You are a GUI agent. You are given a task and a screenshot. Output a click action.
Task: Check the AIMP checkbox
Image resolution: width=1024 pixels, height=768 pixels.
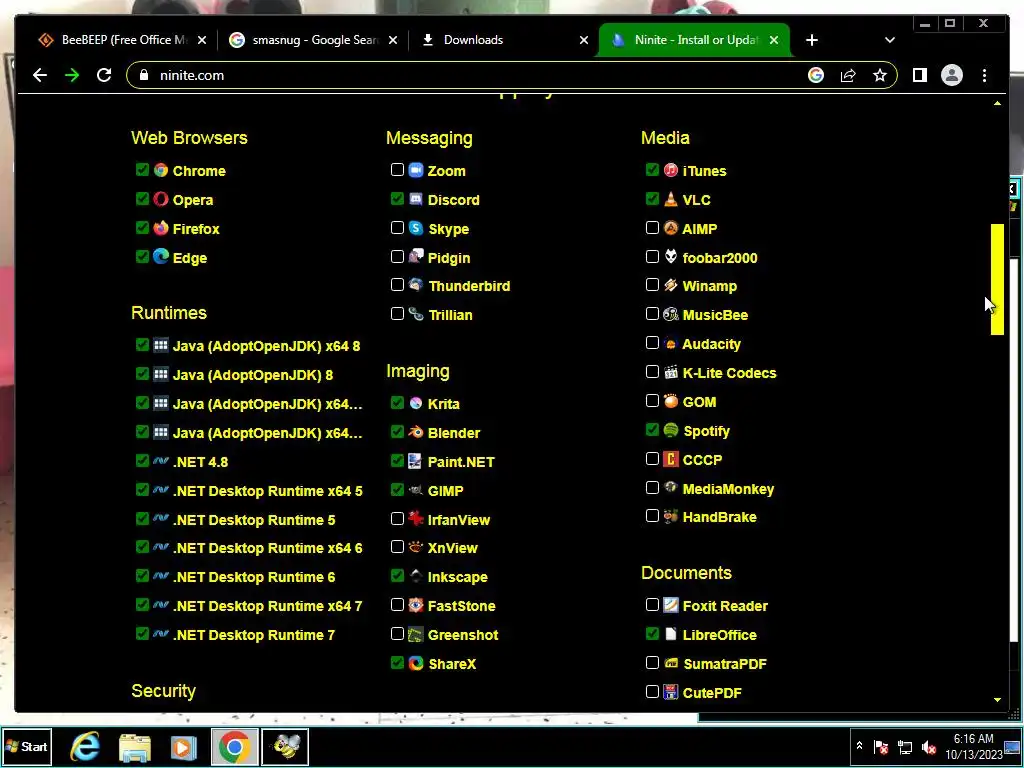[x=652, y=227]
